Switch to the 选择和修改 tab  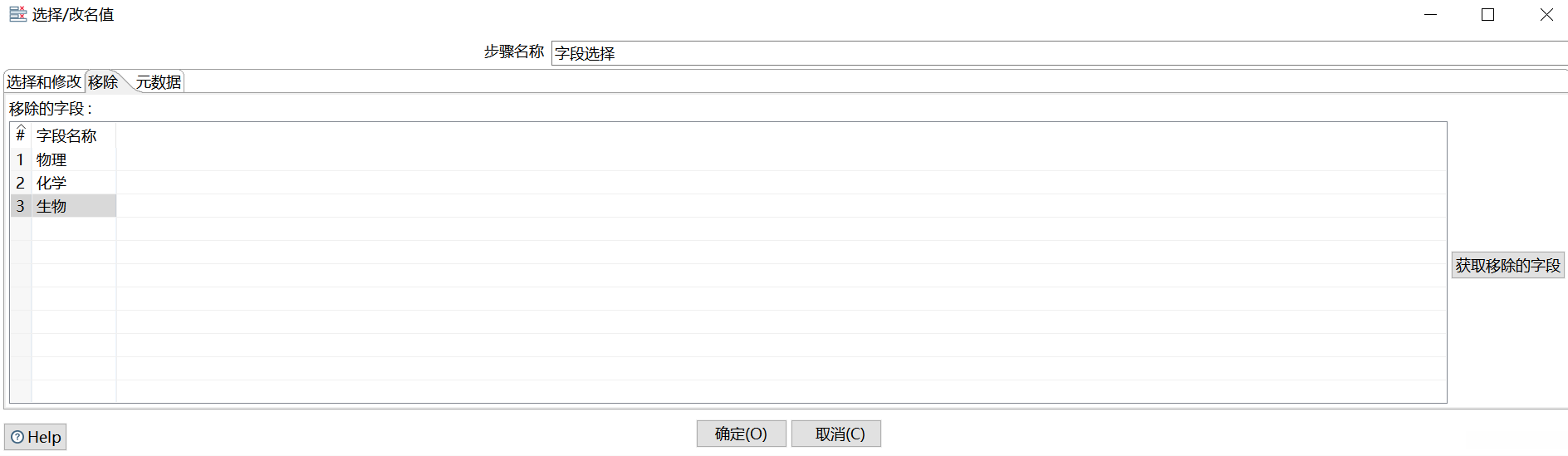43,82
